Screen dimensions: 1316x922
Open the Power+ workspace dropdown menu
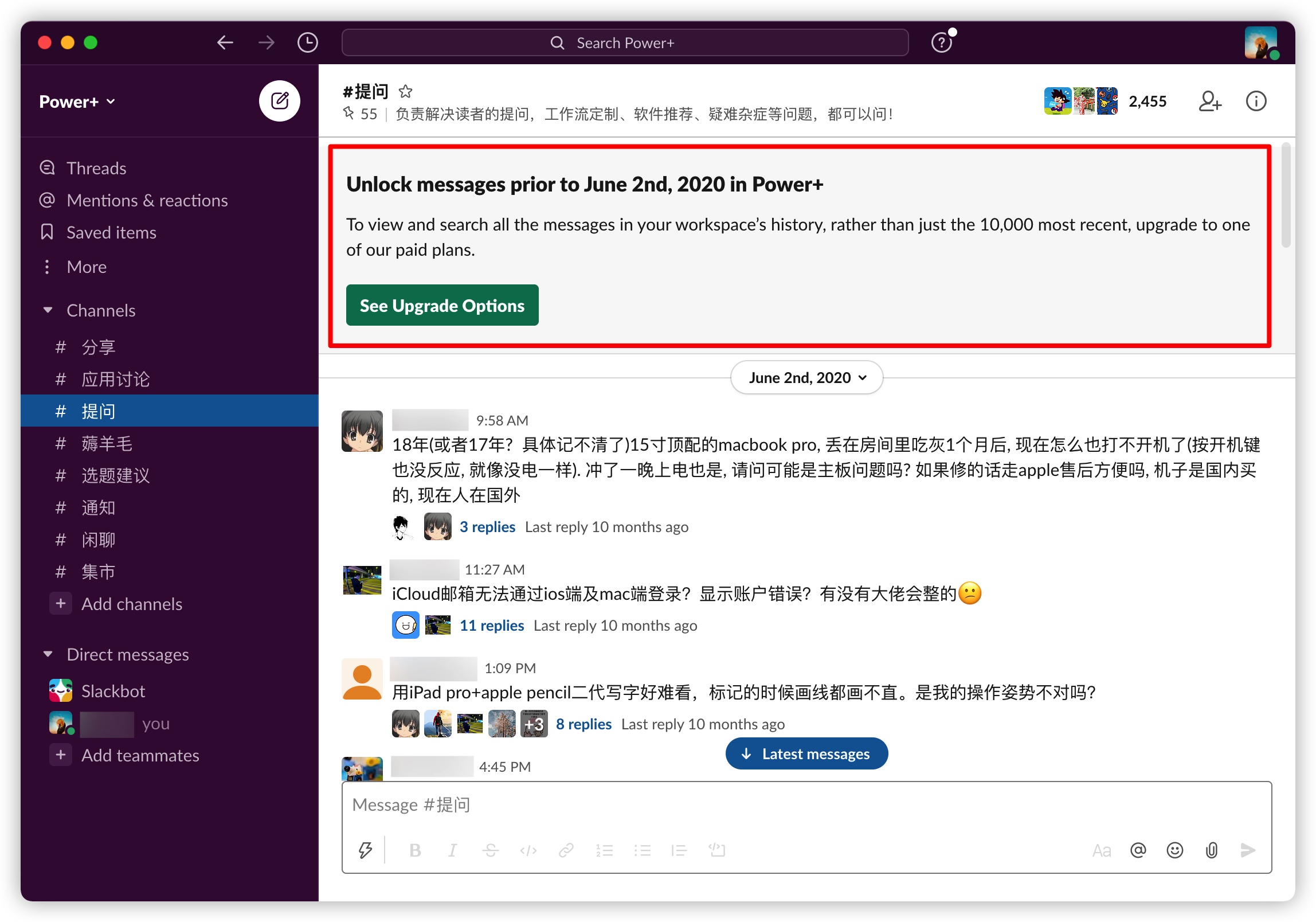(x=77, y=101)
